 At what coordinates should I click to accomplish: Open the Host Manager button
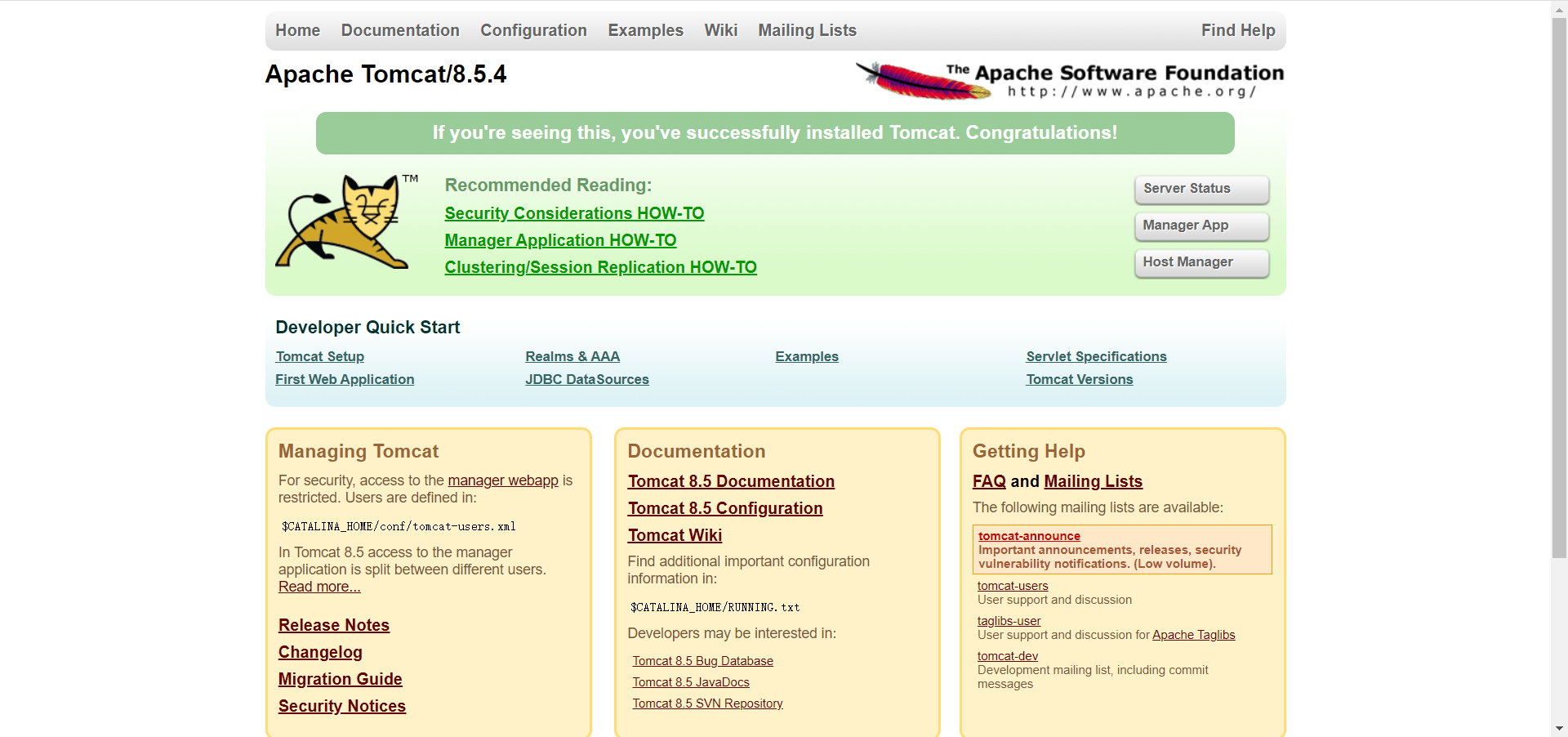pos(1201,262)
